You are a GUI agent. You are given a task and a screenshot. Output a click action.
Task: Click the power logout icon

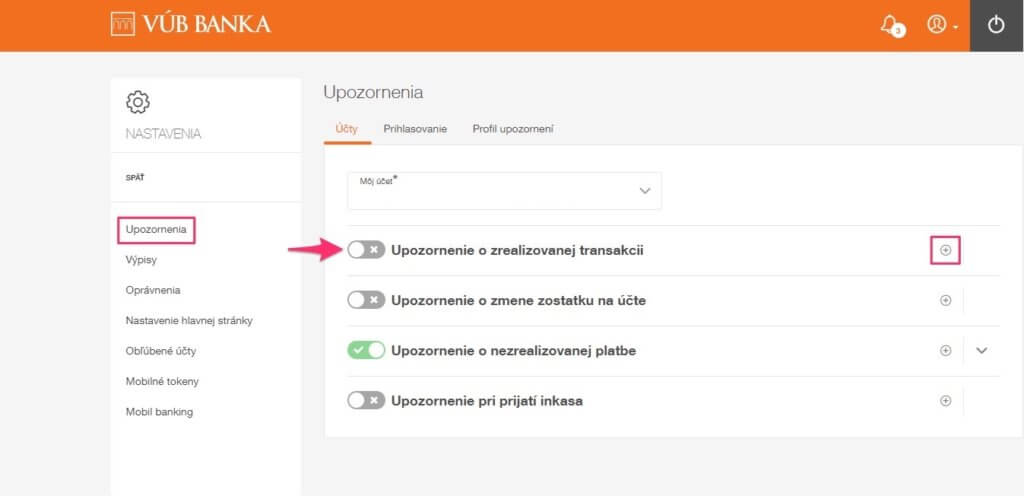[996, 25]
